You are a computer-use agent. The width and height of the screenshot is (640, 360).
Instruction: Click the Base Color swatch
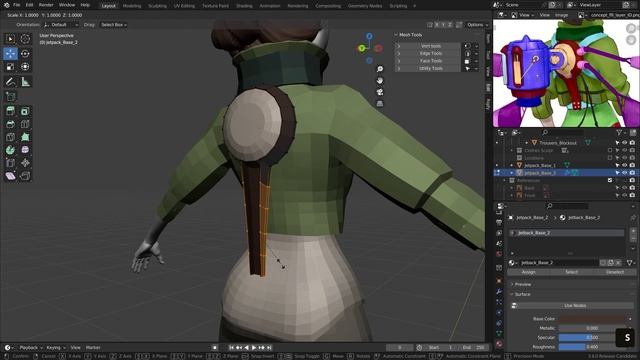pos(592,318)
